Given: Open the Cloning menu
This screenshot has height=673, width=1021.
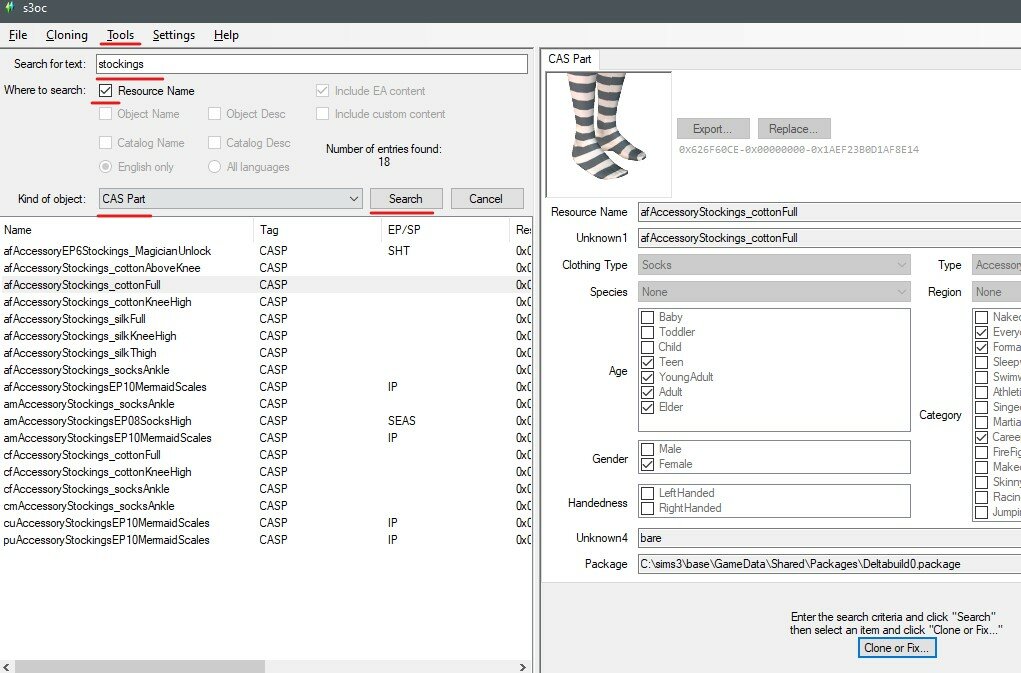Looking at the screenshot, I should tap(66, 35).
